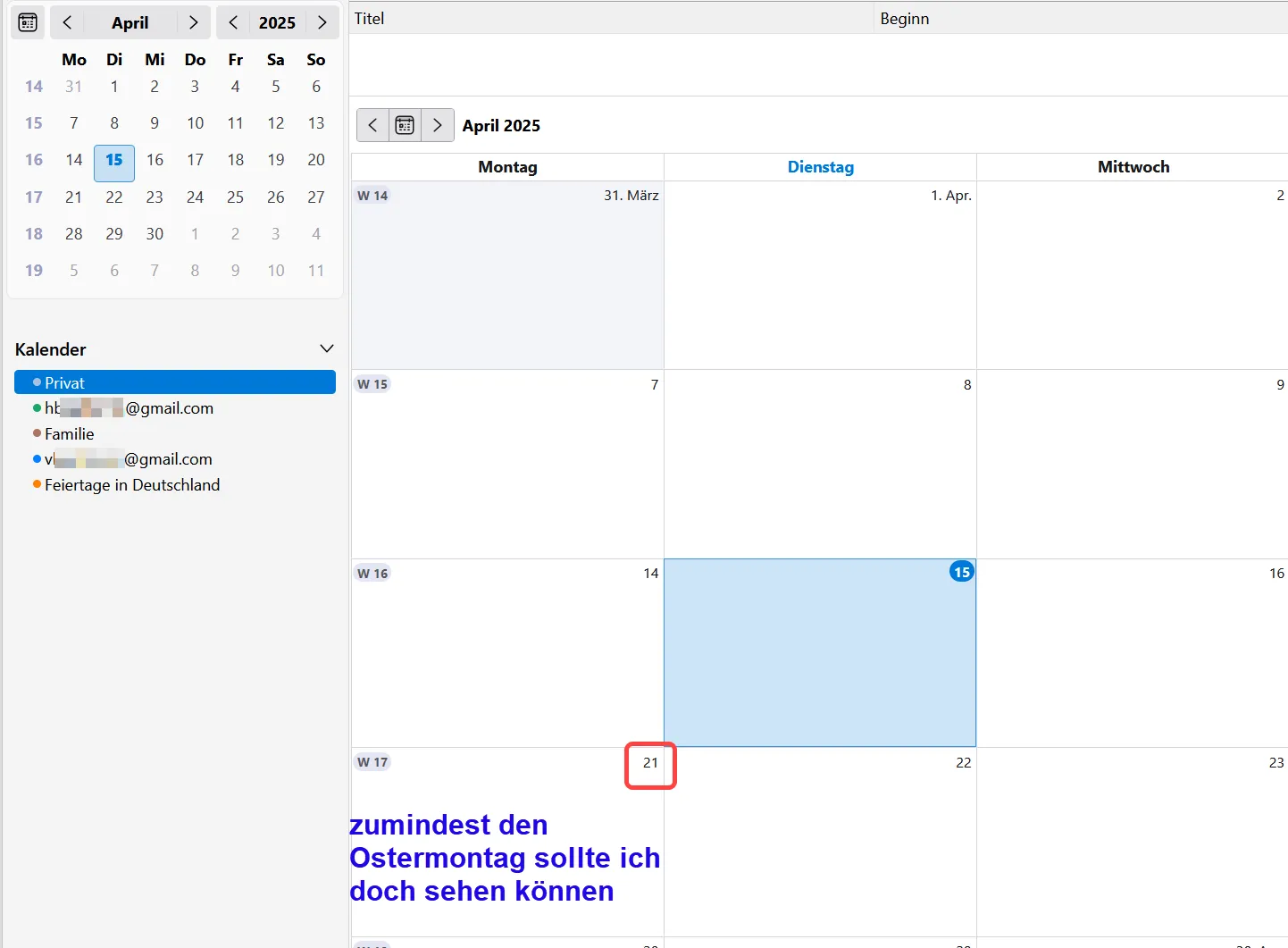Click the W 16 week label
The width and height of the screenshot is (1288, 948).
tap(372, 574)
